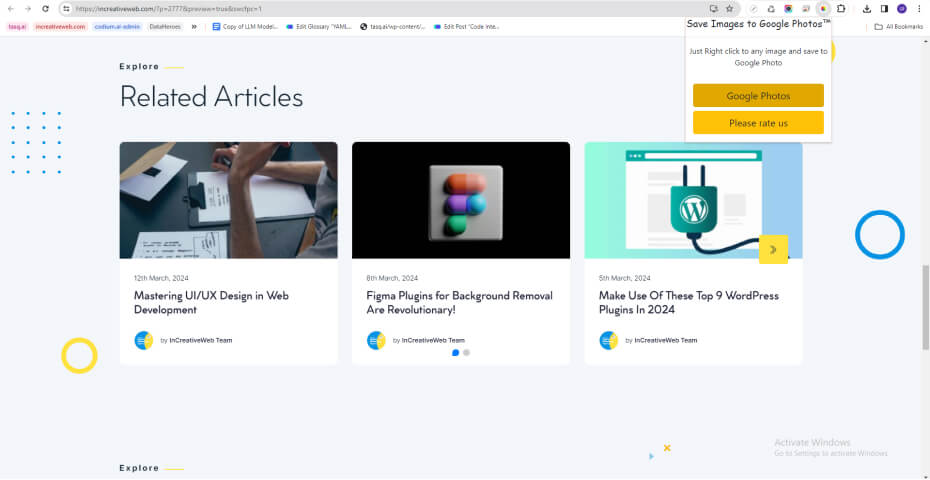Image resolution: width=930 pixels, height=480 pixels.
Task: Open the Chrome three-dot menu
Action: pos(918,8)
